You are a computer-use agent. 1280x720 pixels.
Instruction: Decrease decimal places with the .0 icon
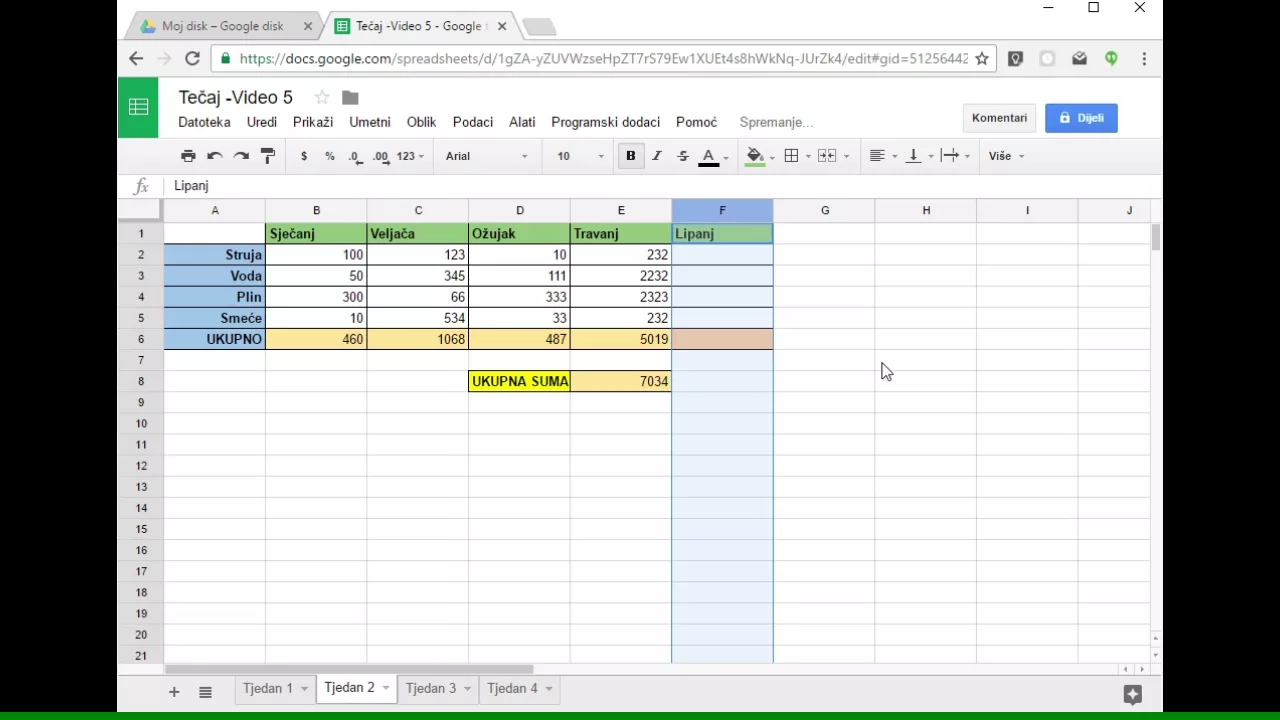pyautogui.click(x=355, y=156)
